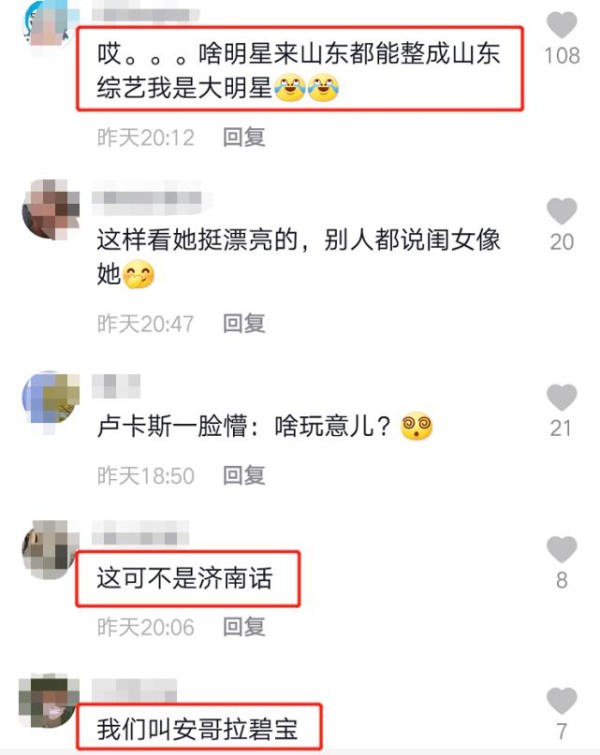Tap 回复 under the 昨天18:50 comment
This screenshot has height=755, width=600.
coord(244,475)
